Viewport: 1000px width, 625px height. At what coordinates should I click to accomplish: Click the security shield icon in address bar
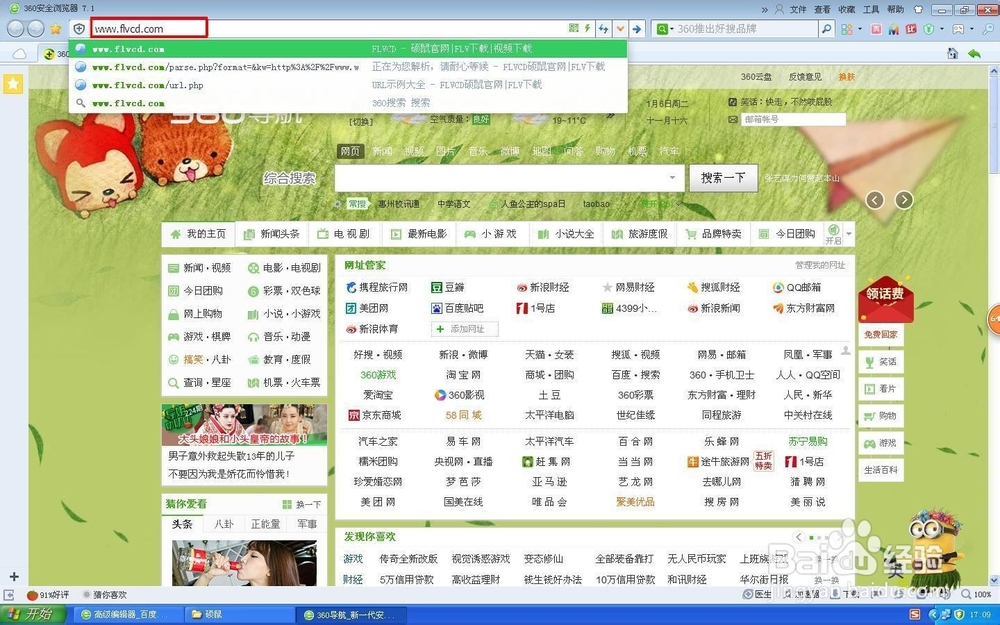click(x=79, y=29)
